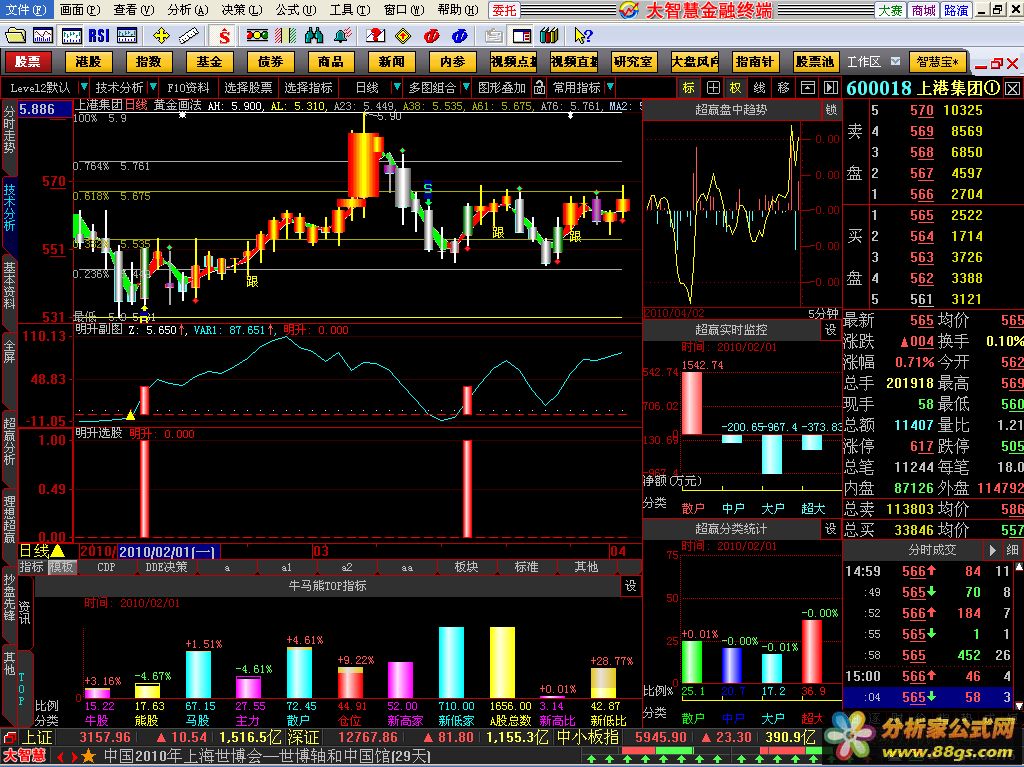Toggle the 移 move button
The width and height of the screenshot is (1024, 767).
[784, 87]
